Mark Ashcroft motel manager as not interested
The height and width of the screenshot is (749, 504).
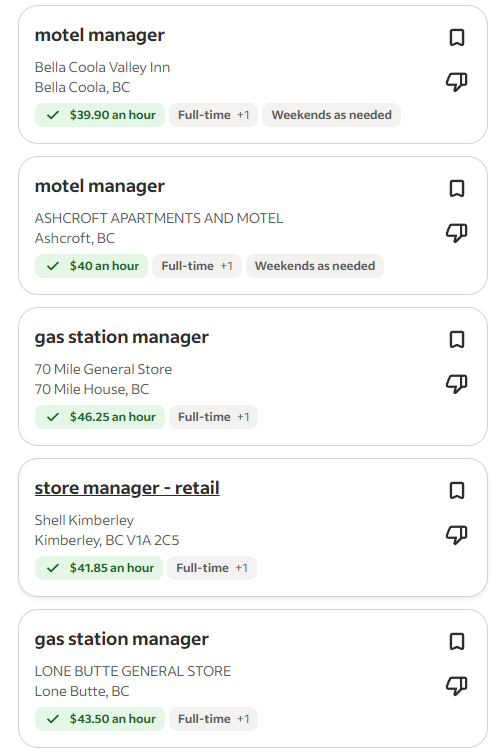click(x=457, y=233)
